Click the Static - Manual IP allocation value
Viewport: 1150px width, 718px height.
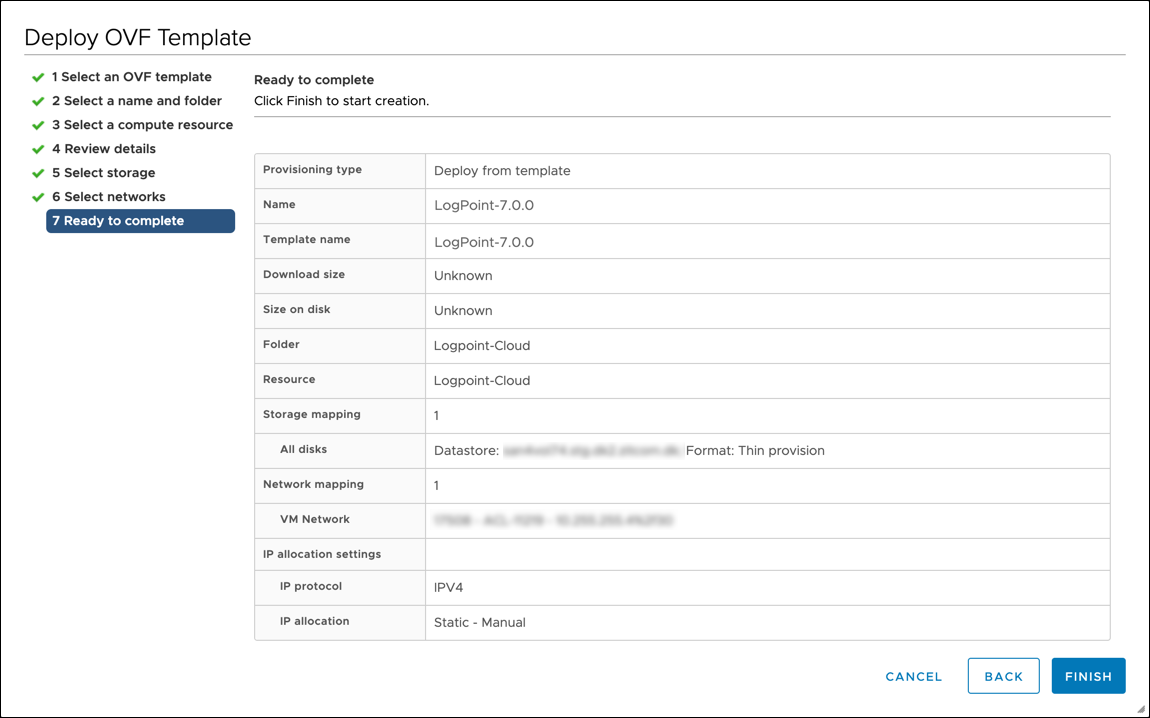480,622
